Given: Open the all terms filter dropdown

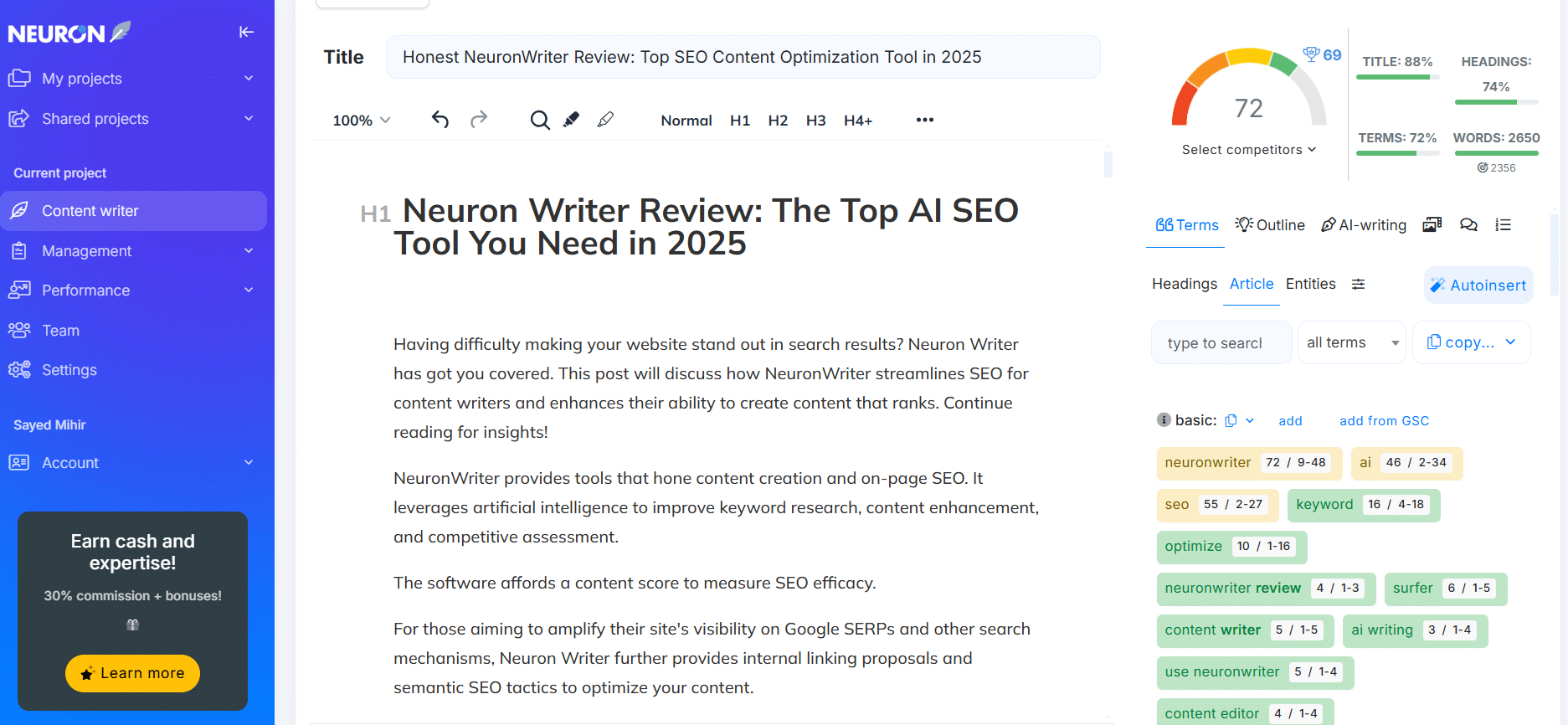Looking at the screenshot, I should coord(1351,342).
